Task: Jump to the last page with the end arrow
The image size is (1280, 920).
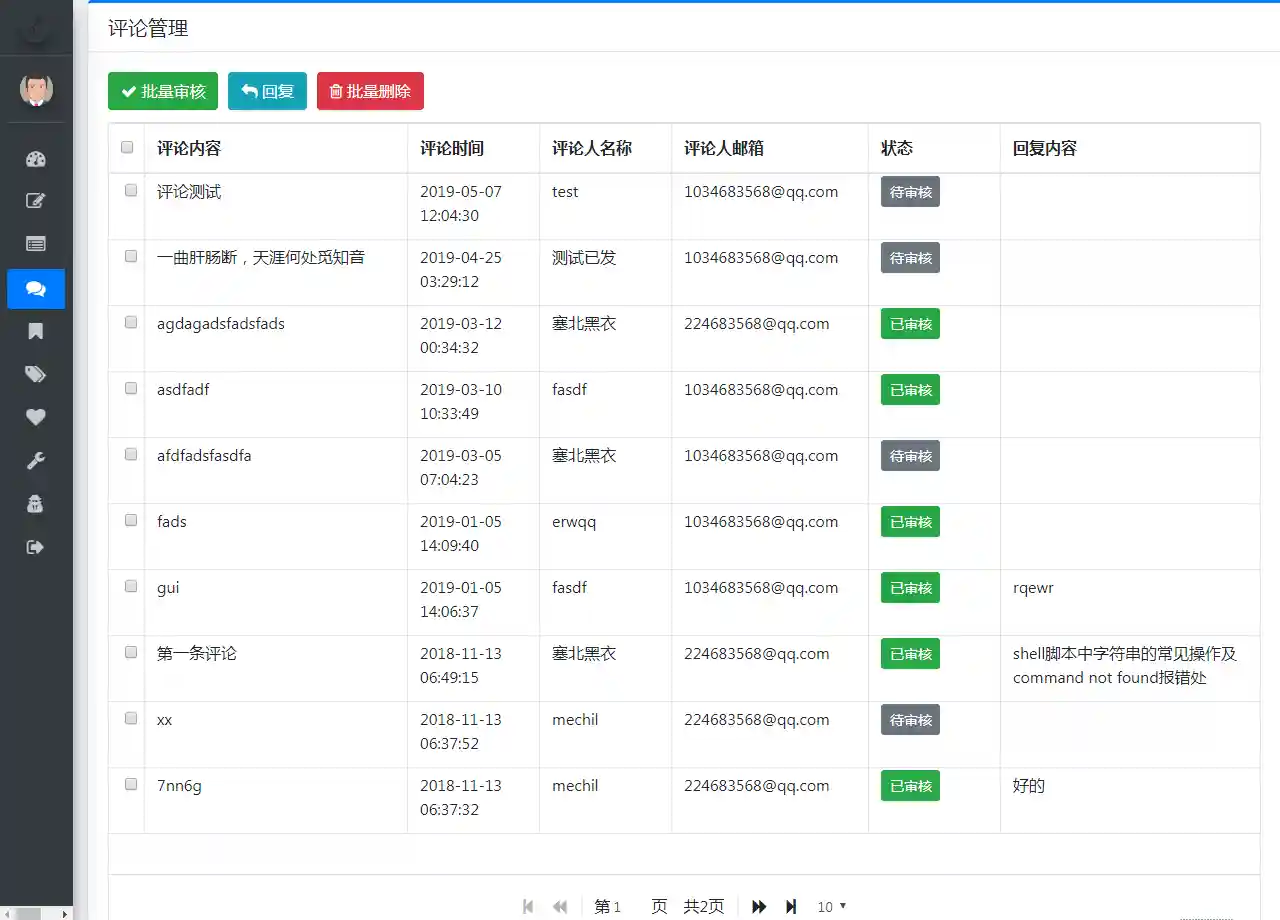Action: point(791,906)
